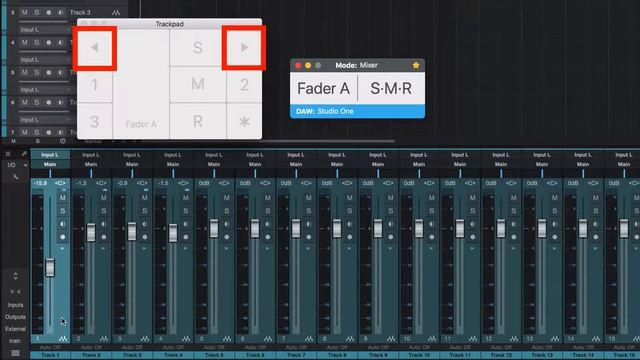Image resolution: width=640 pixels, height=360 pixels.
Task: Click waveform icon at bottom of channel 7
Action: click(309, 339)
